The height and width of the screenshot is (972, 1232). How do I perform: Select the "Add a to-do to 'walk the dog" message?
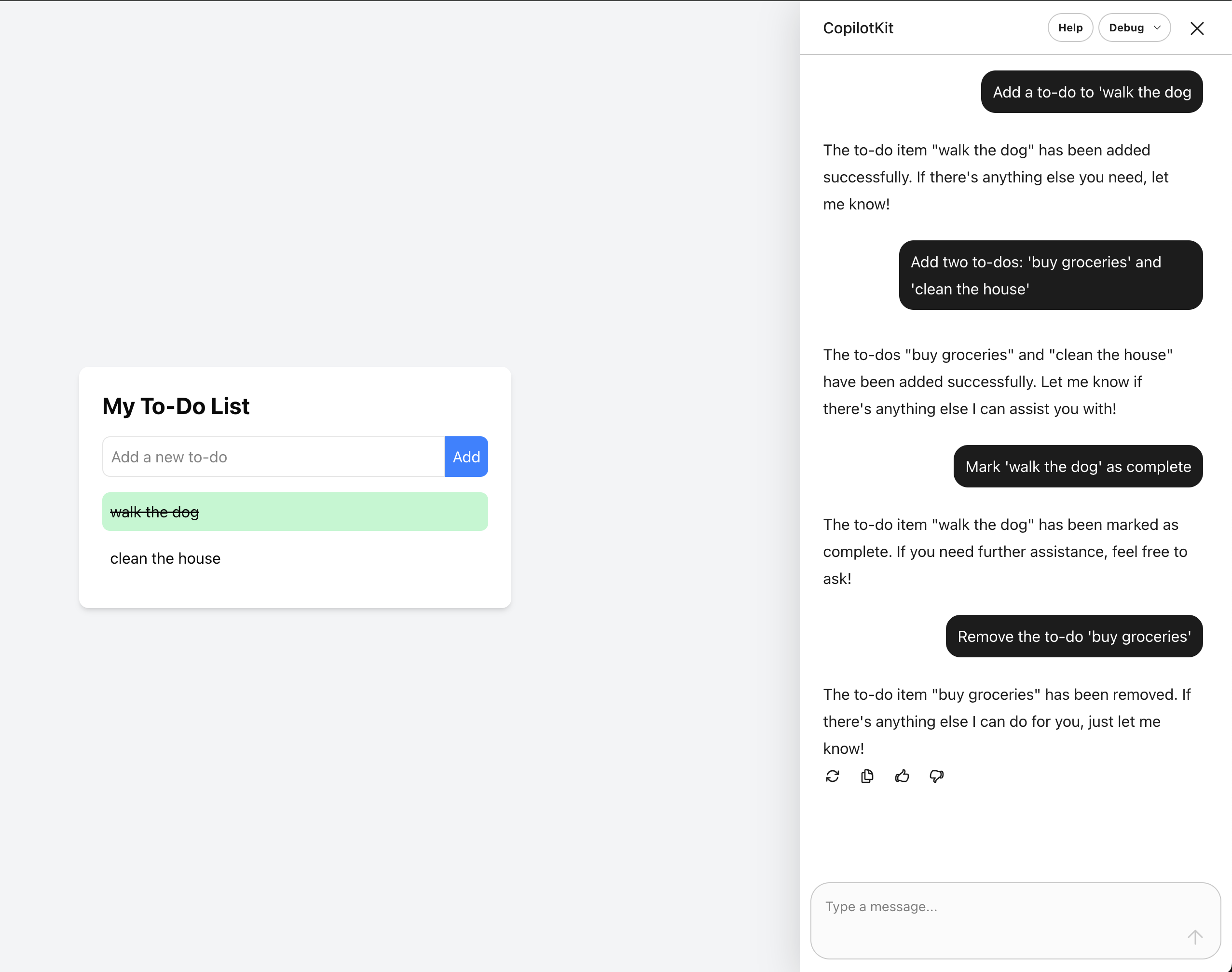tap(1092, 92)
